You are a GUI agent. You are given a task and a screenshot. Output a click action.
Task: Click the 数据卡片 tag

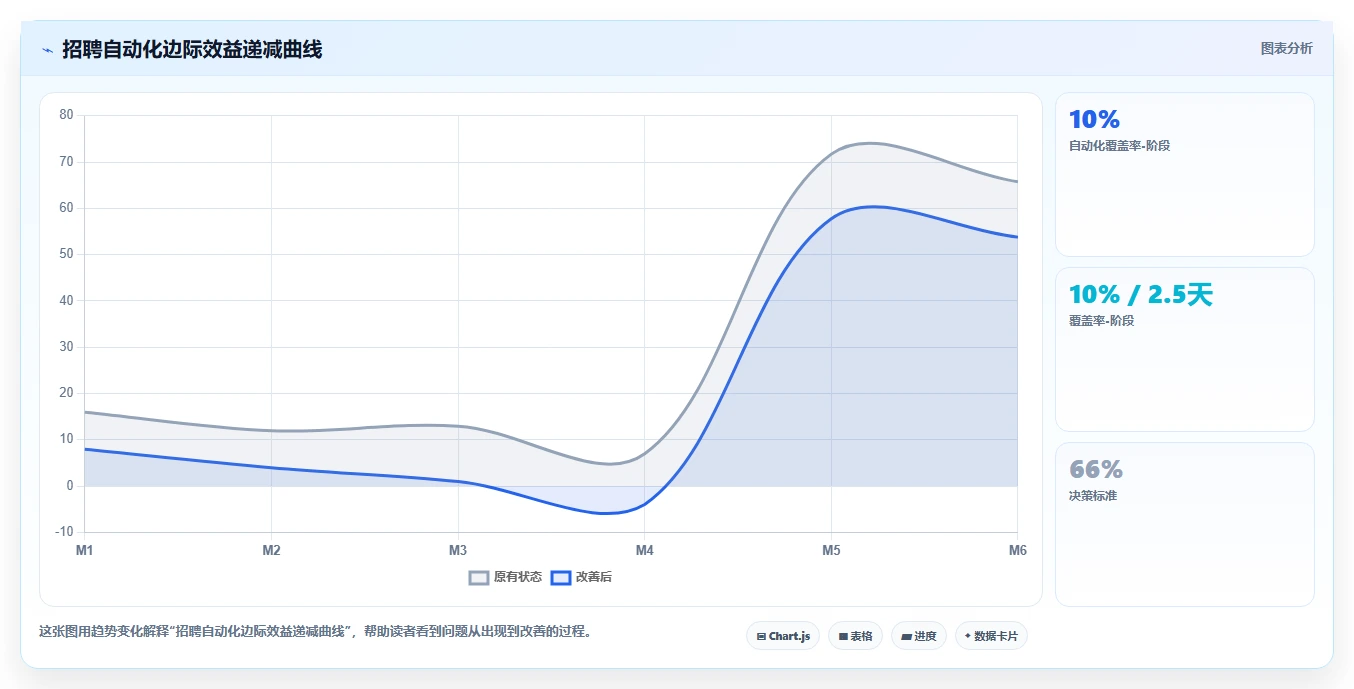pyautogui.click(x=991, y=636)
